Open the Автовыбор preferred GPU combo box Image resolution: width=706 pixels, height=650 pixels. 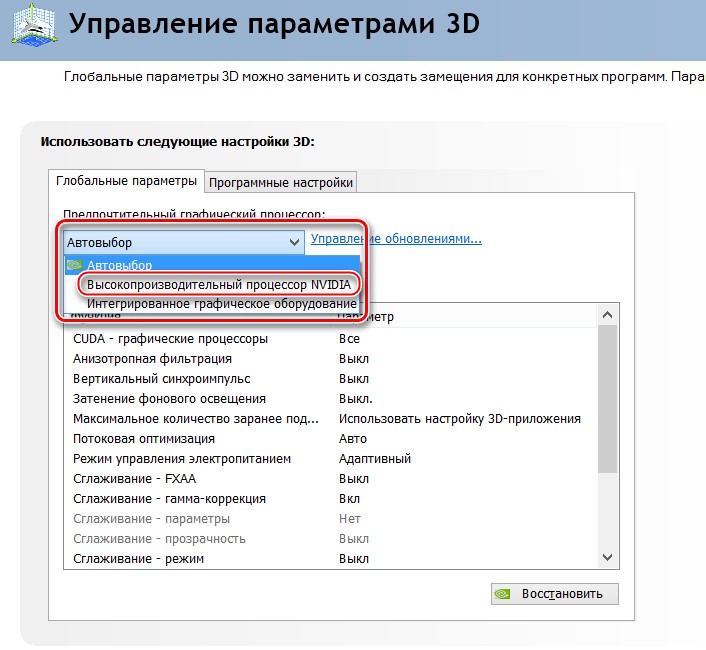pos(184,243)
